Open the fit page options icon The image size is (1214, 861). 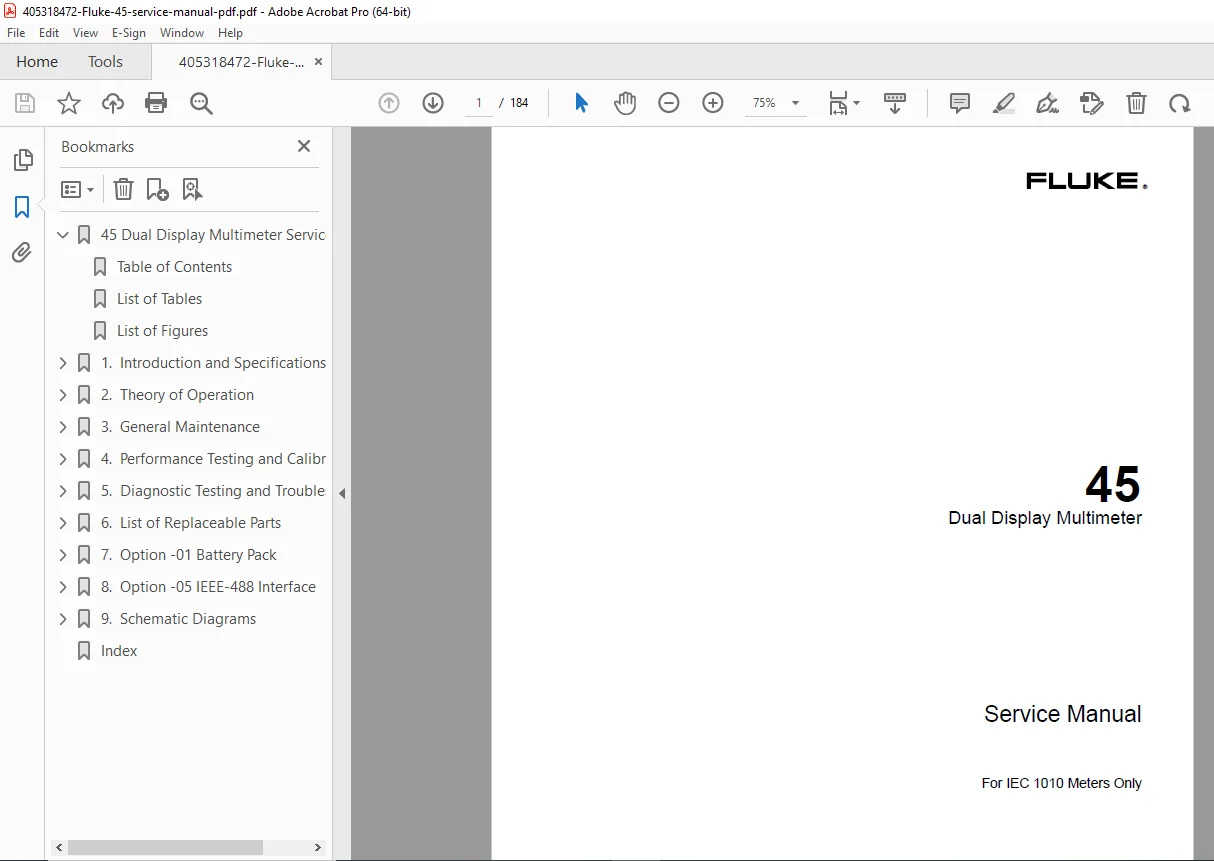click(x=843, y=103)
